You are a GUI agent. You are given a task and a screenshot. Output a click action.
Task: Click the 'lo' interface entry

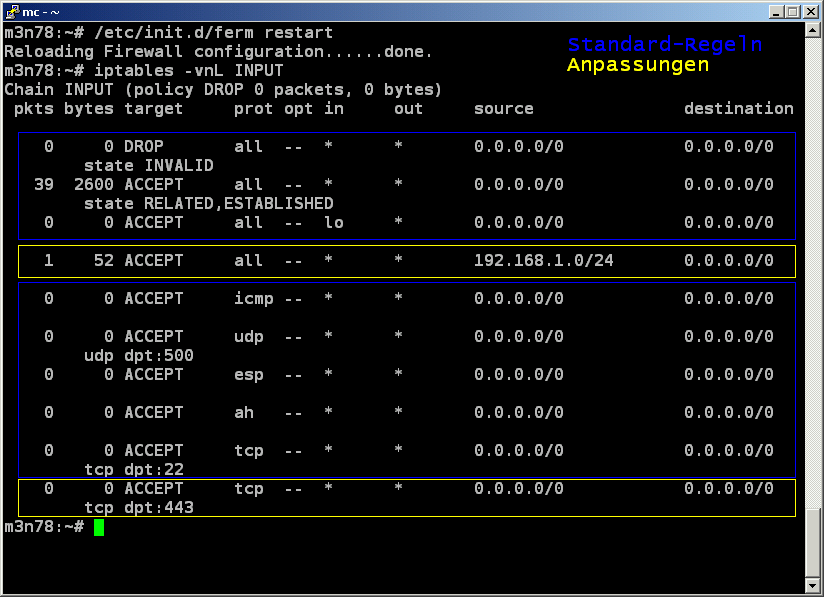point(334,223)
